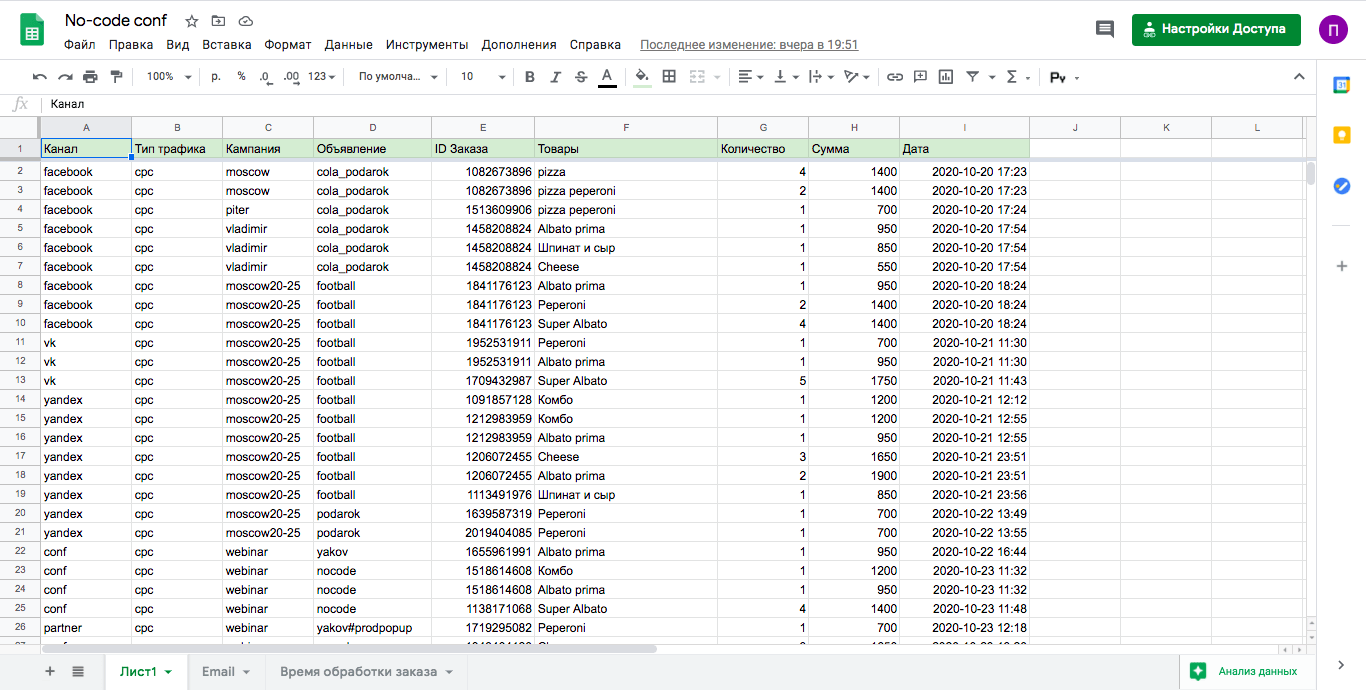1366x690 pixels.
Task: Open the Файл menu
Action: coord(80,45)
